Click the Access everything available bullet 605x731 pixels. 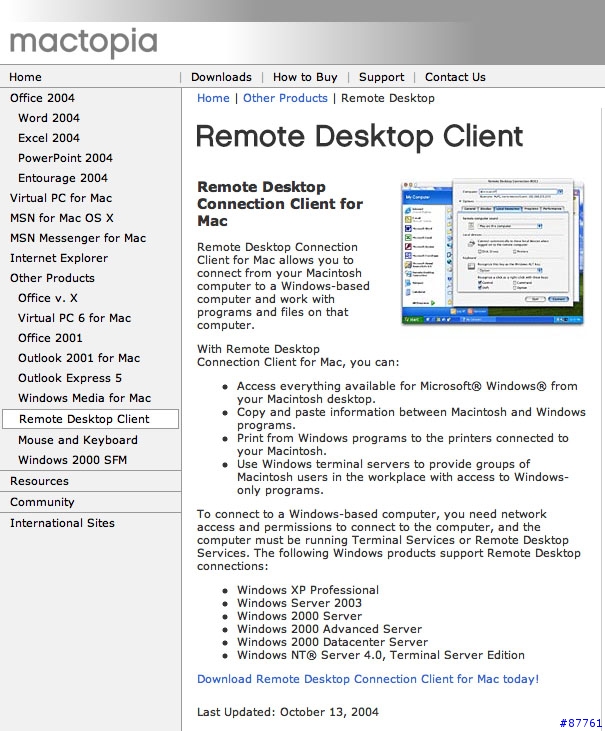pyautogui.click(x=407, y=393)
